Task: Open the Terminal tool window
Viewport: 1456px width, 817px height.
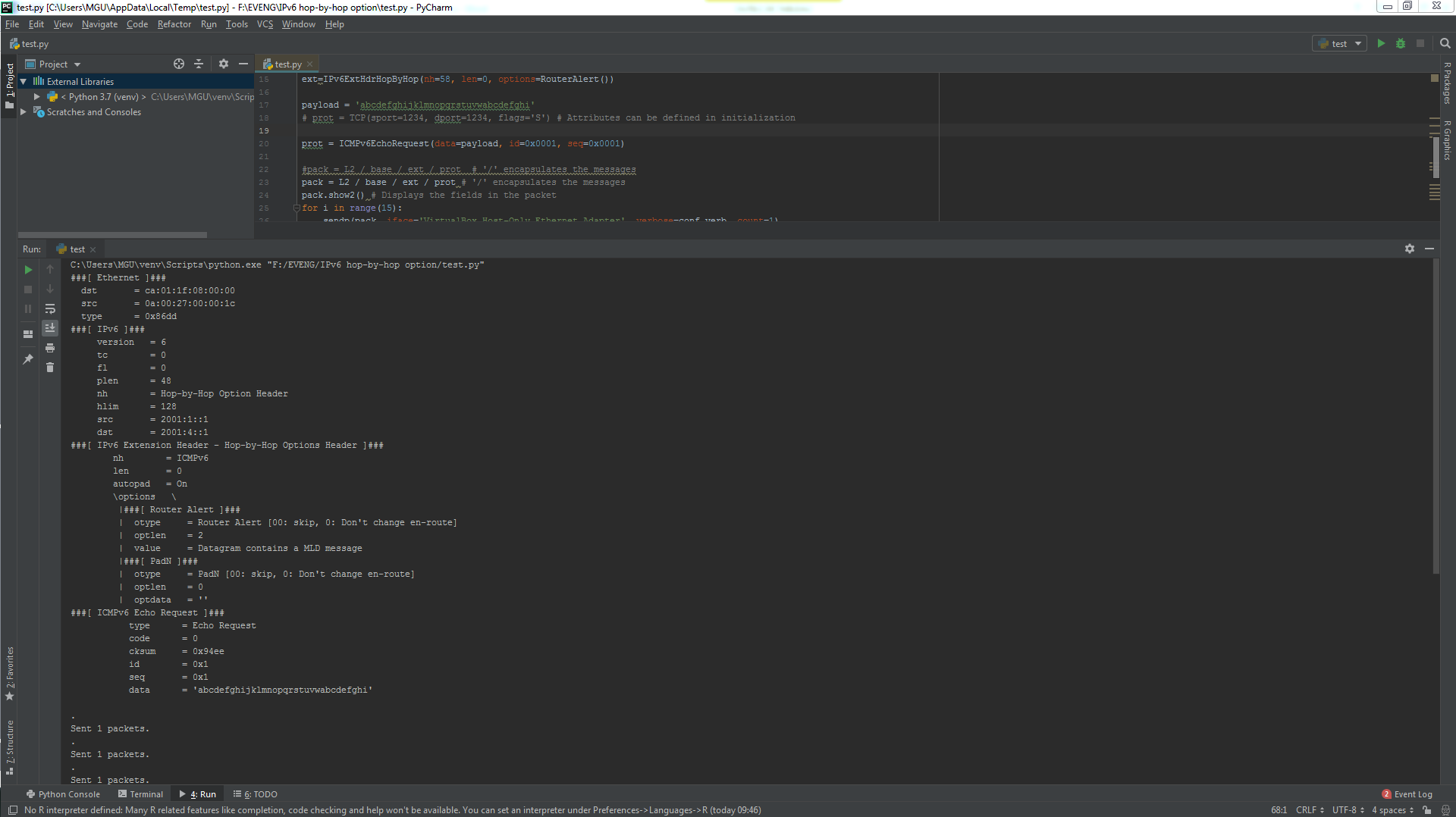Action: point(141,794)
